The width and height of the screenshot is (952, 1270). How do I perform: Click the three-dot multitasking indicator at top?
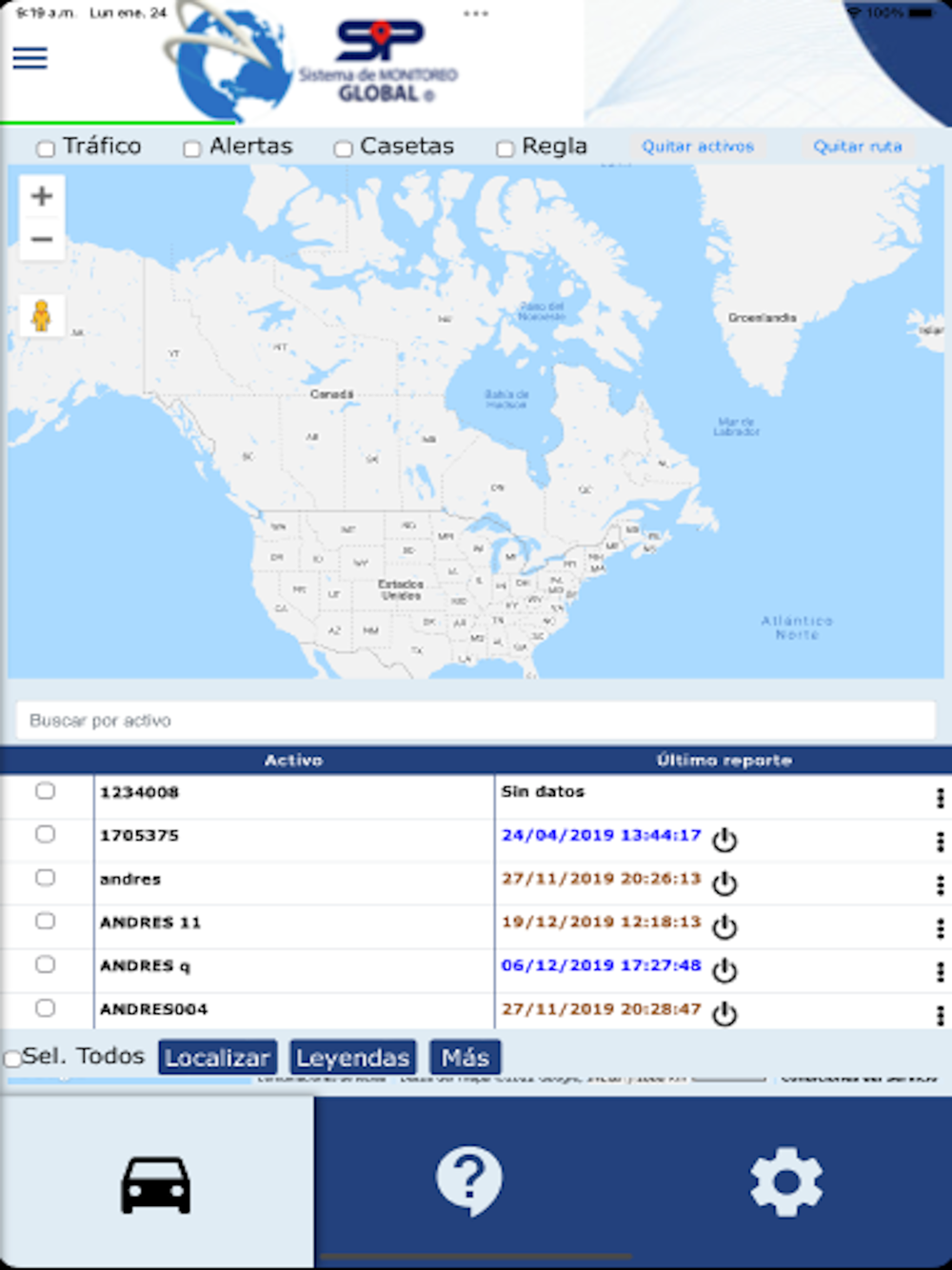[x=476, y=13]
